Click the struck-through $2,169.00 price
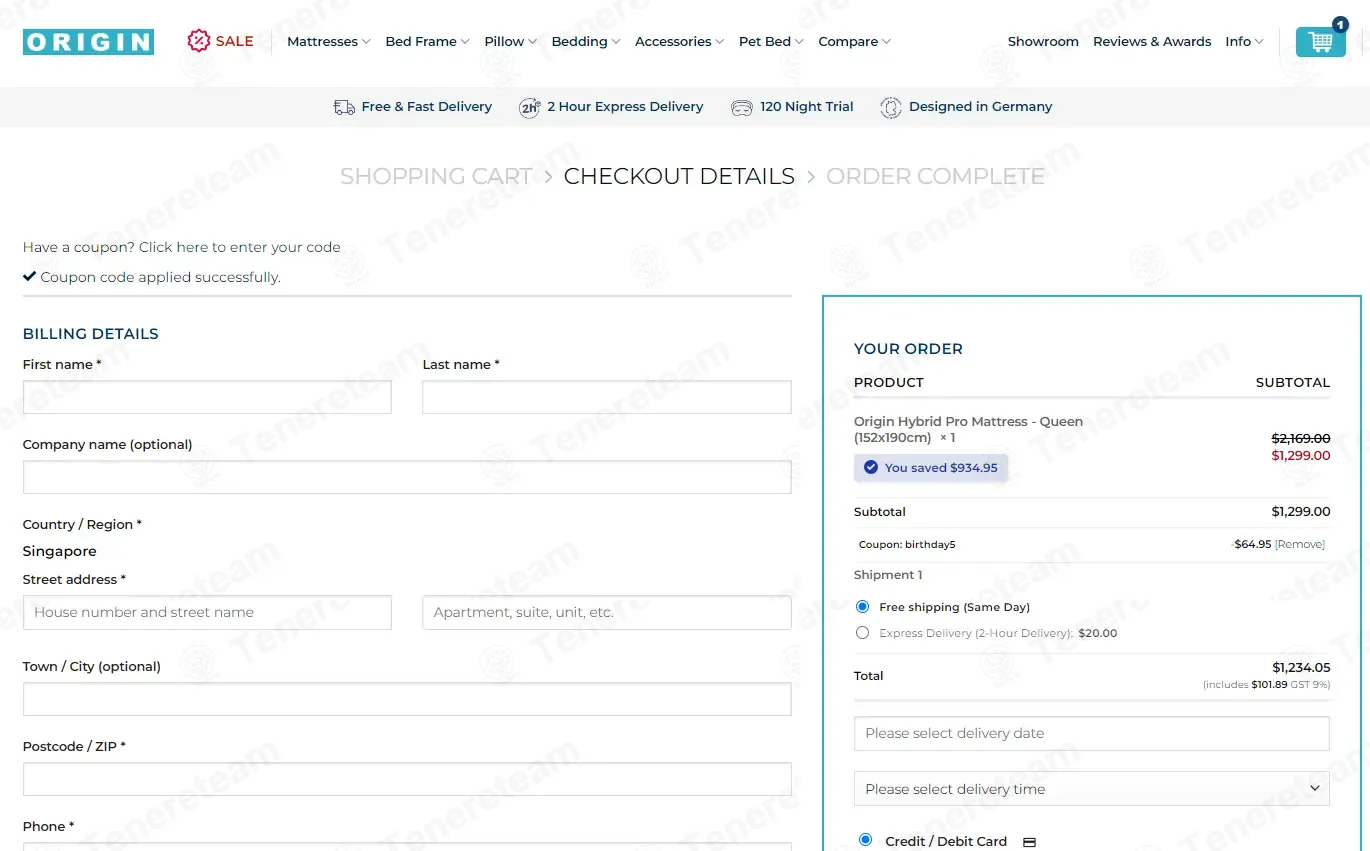The image size is (1370, 851). (1301, 438)
